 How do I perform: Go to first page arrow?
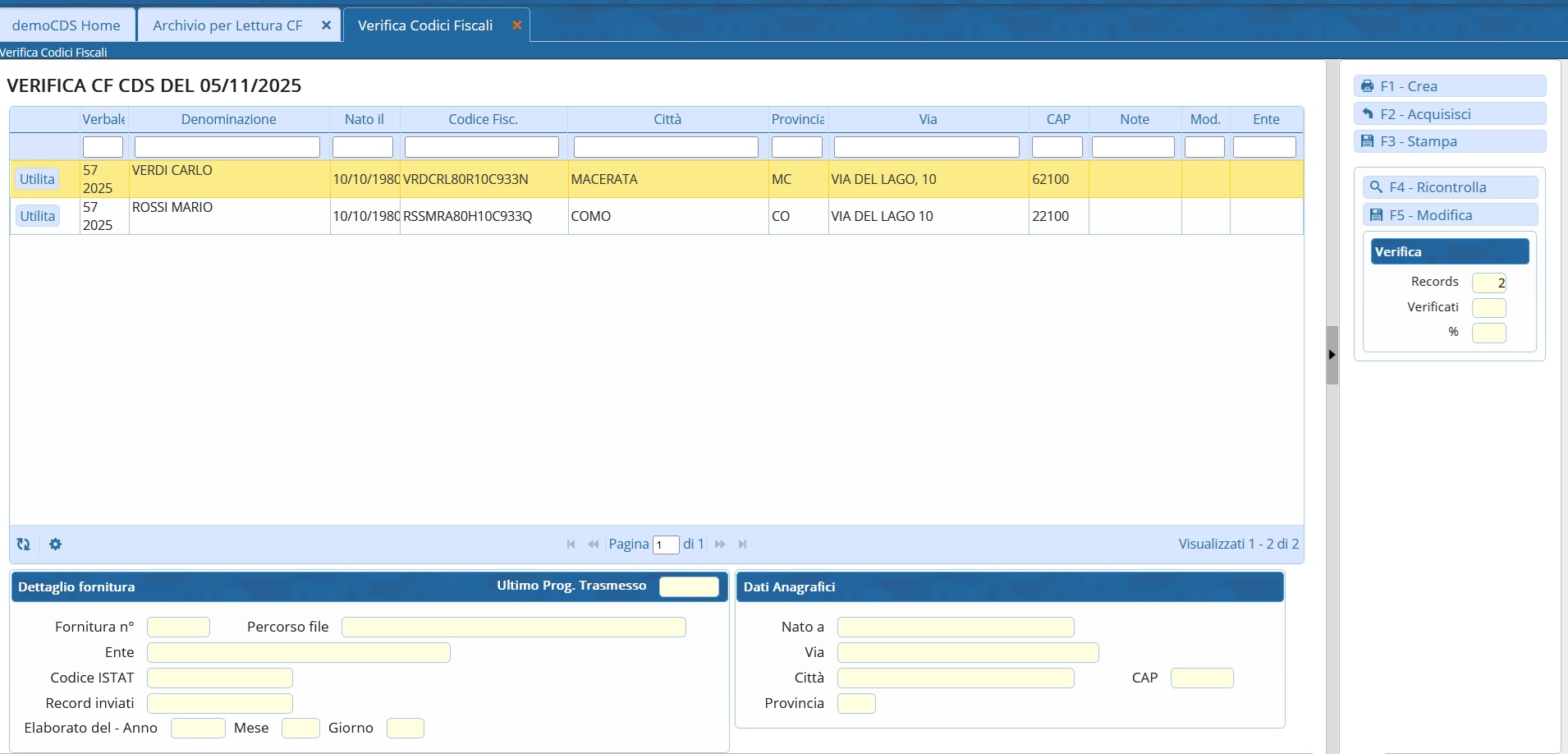[571, 544]
